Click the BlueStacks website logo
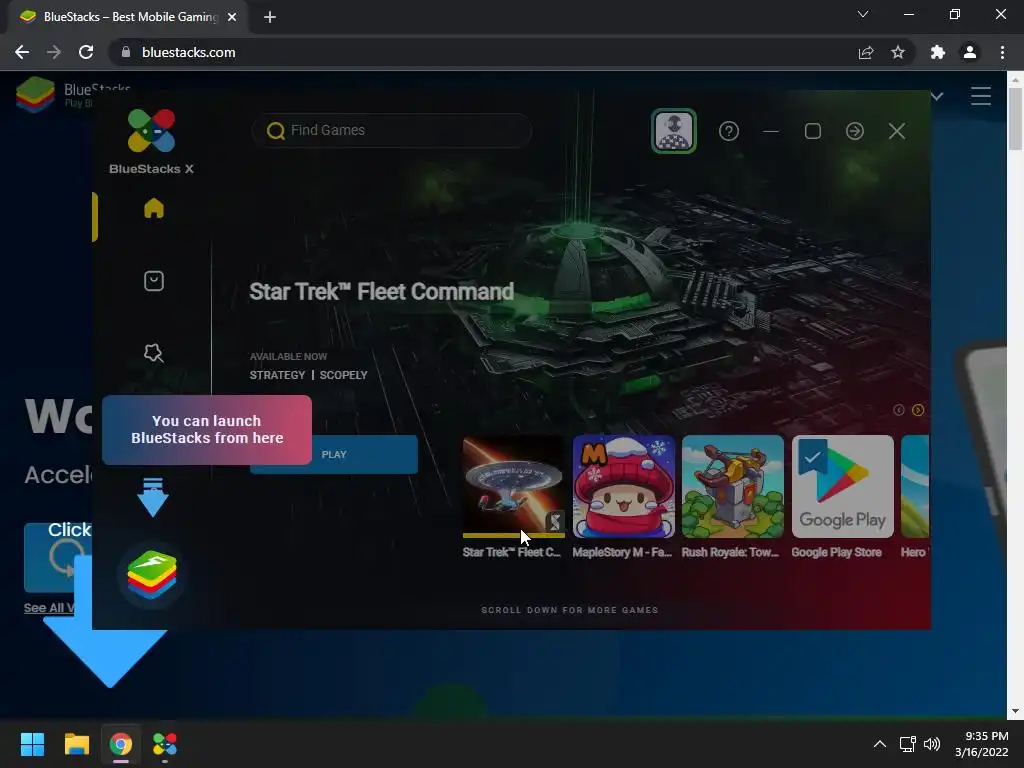1024x768 pixels. (35, 95)
